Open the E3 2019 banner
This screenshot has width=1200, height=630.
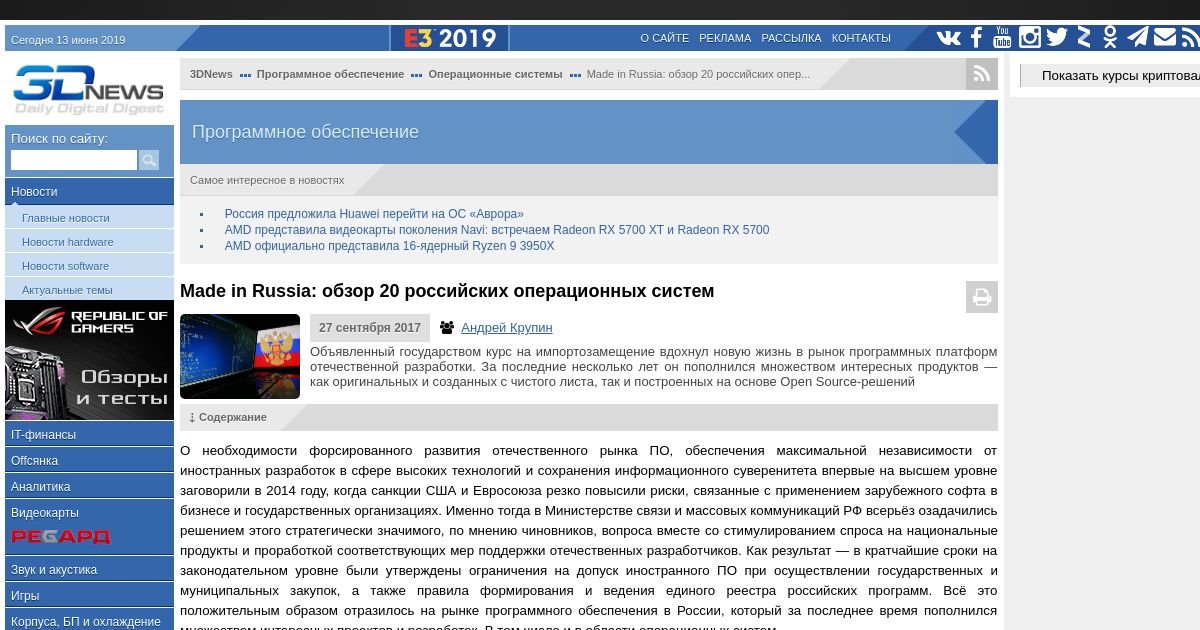click(x=449, y=38)
